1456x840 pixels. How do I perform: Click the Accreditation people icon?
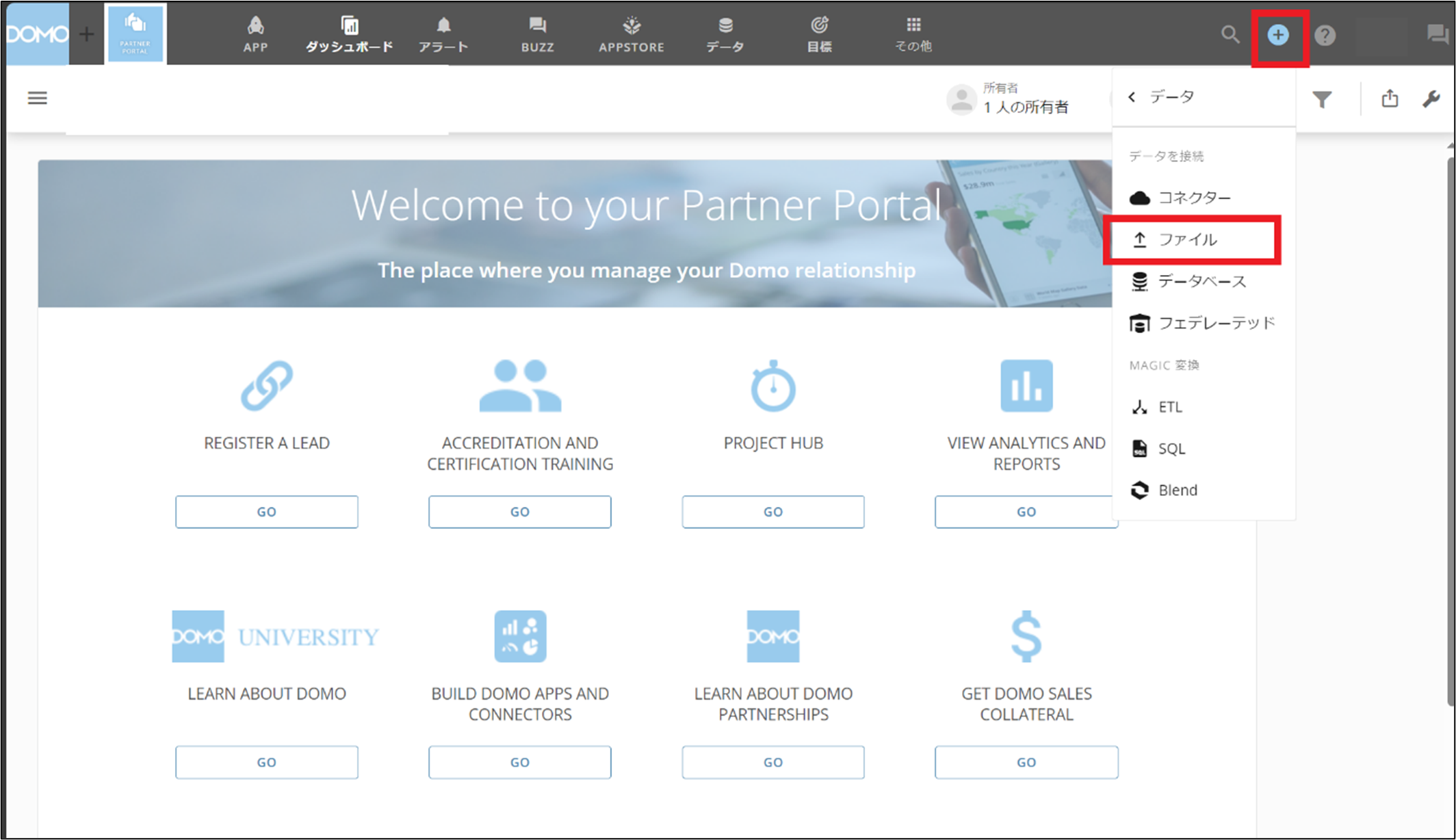point(520,386)
